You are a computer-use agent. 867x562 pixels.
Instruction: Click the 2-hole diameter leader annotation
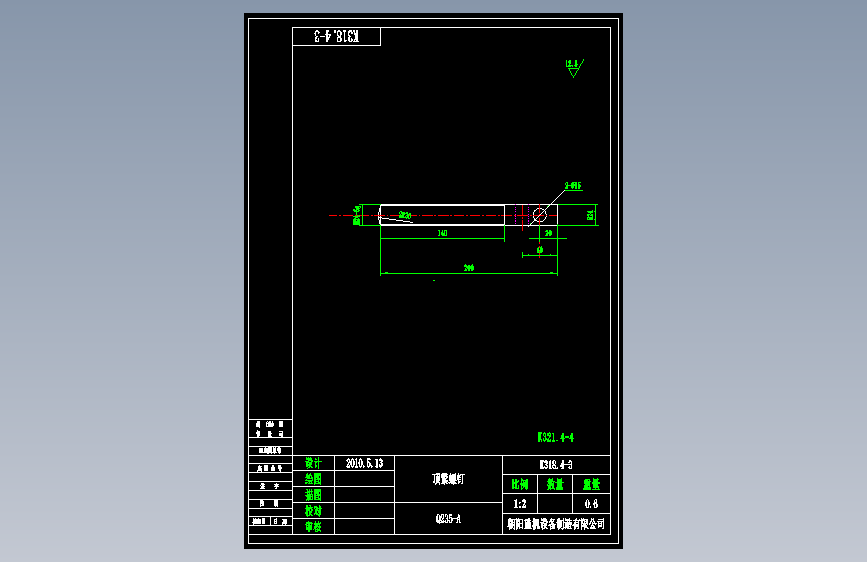573,186
